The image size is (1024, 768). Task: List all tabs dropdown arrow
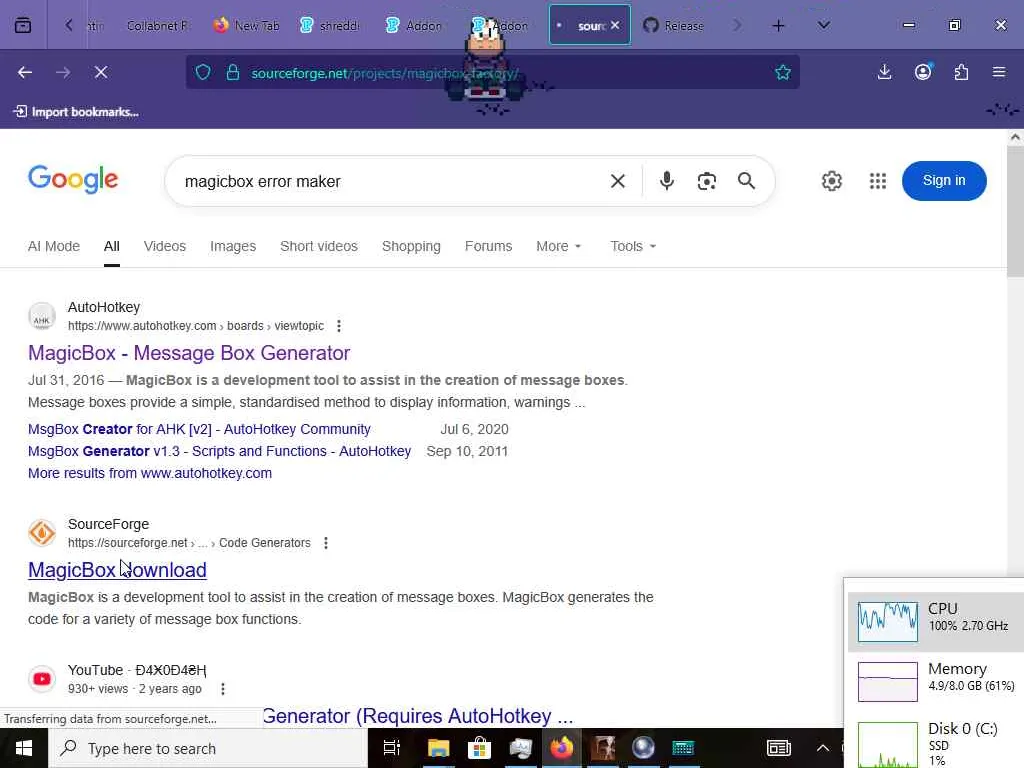824,25
